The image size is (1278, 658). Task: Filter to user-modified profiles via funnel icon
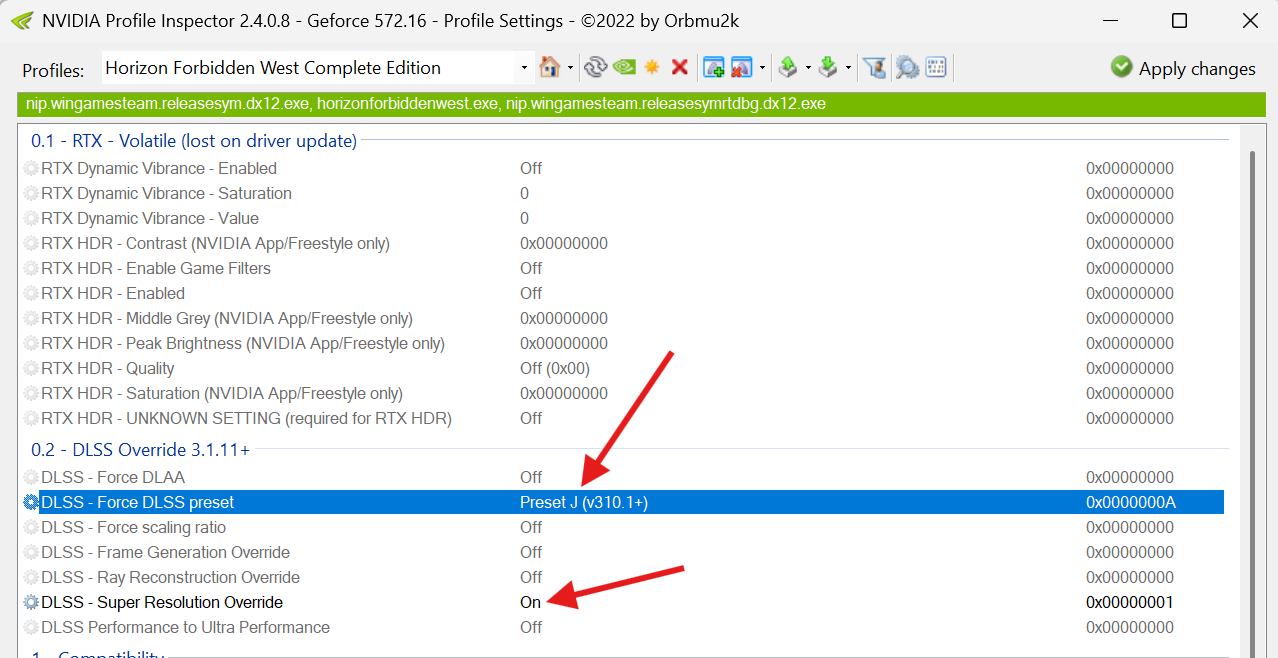tap(875, 67)
